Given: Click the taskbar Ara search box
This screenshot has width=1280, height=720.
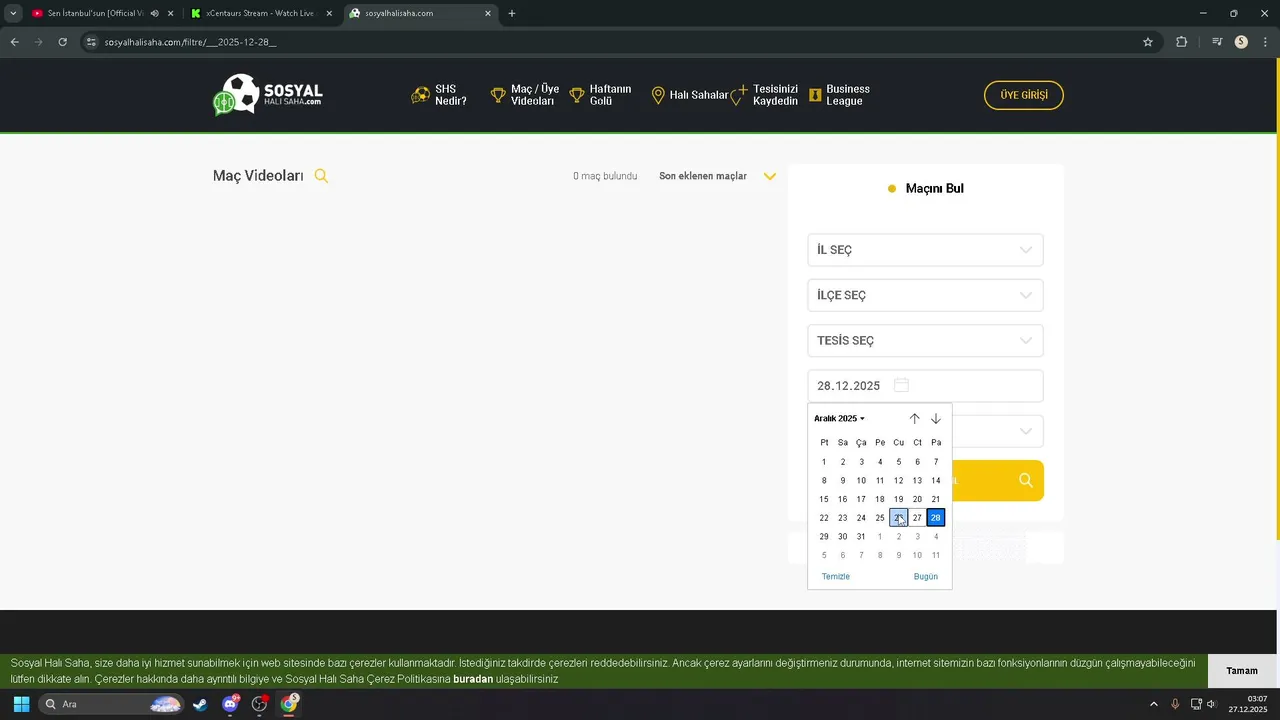Looking at the screenshot, I should click(111, 704).
